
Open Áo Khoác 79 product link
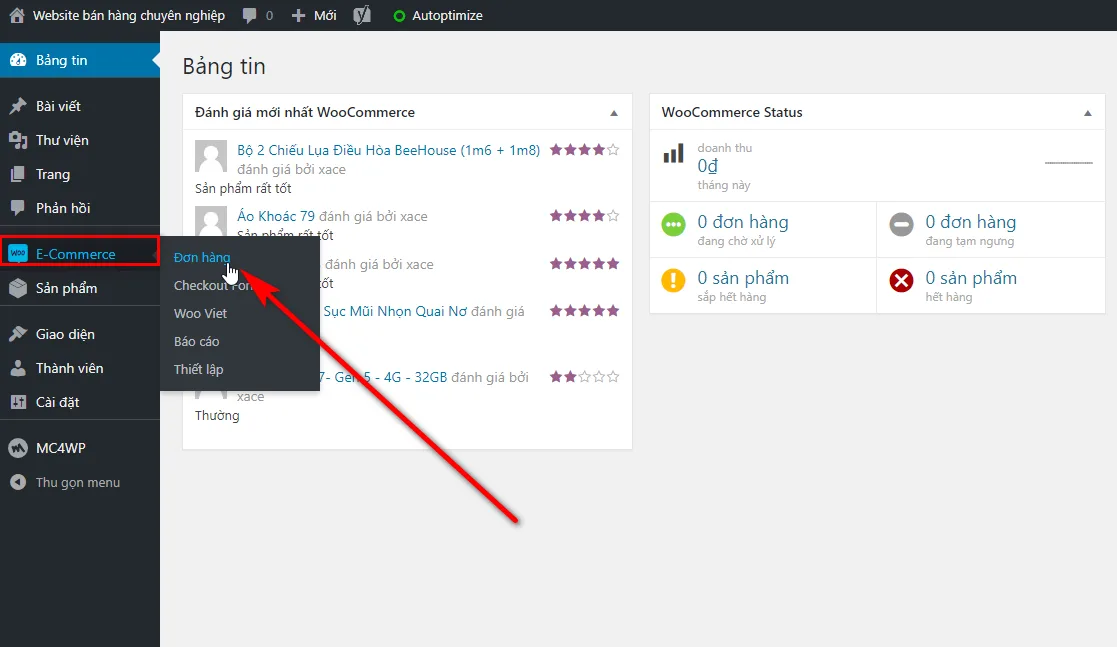click(276, 216)
